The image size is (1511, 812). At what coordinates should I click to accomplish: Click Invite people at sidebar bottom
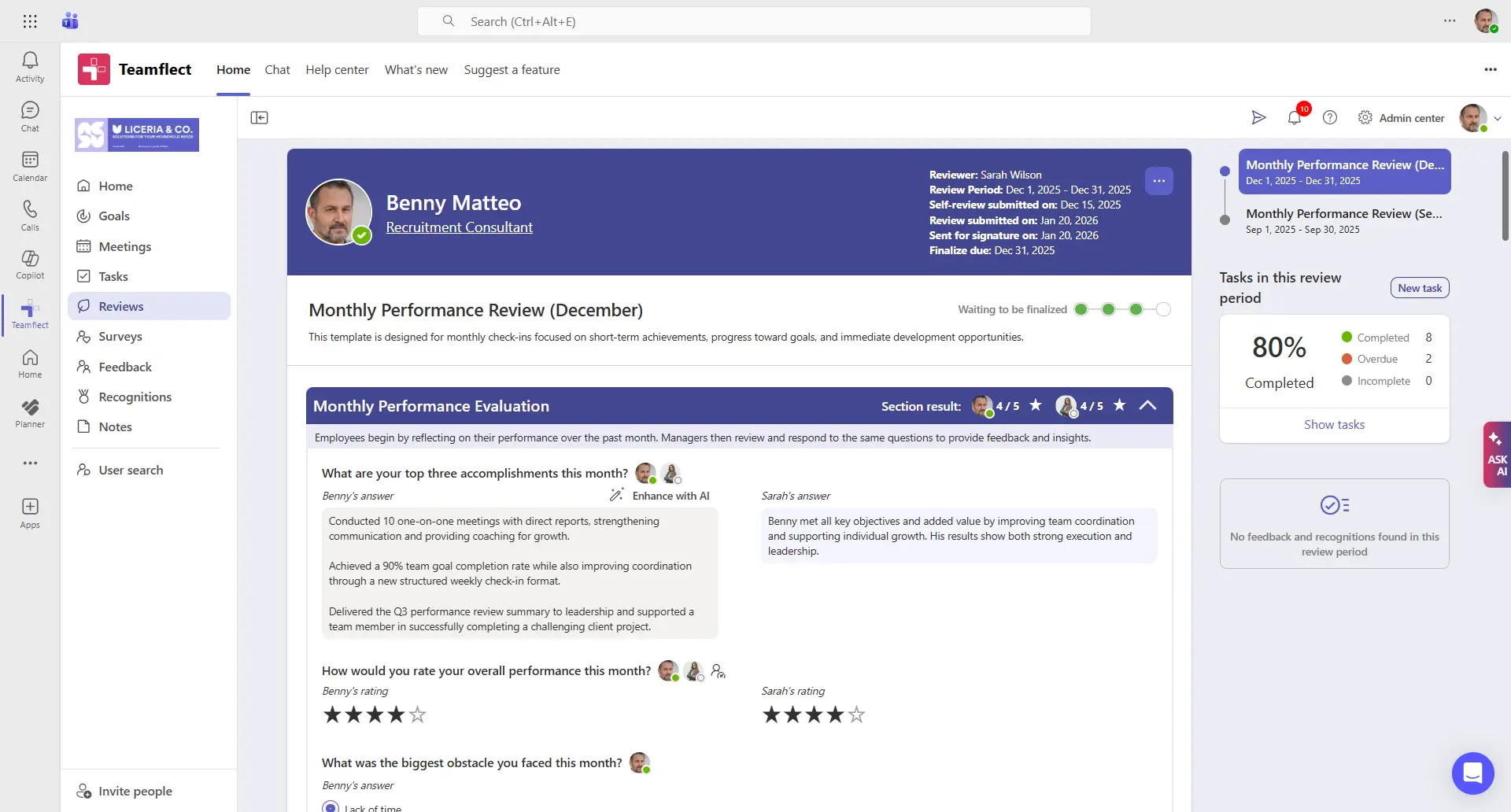124,791
